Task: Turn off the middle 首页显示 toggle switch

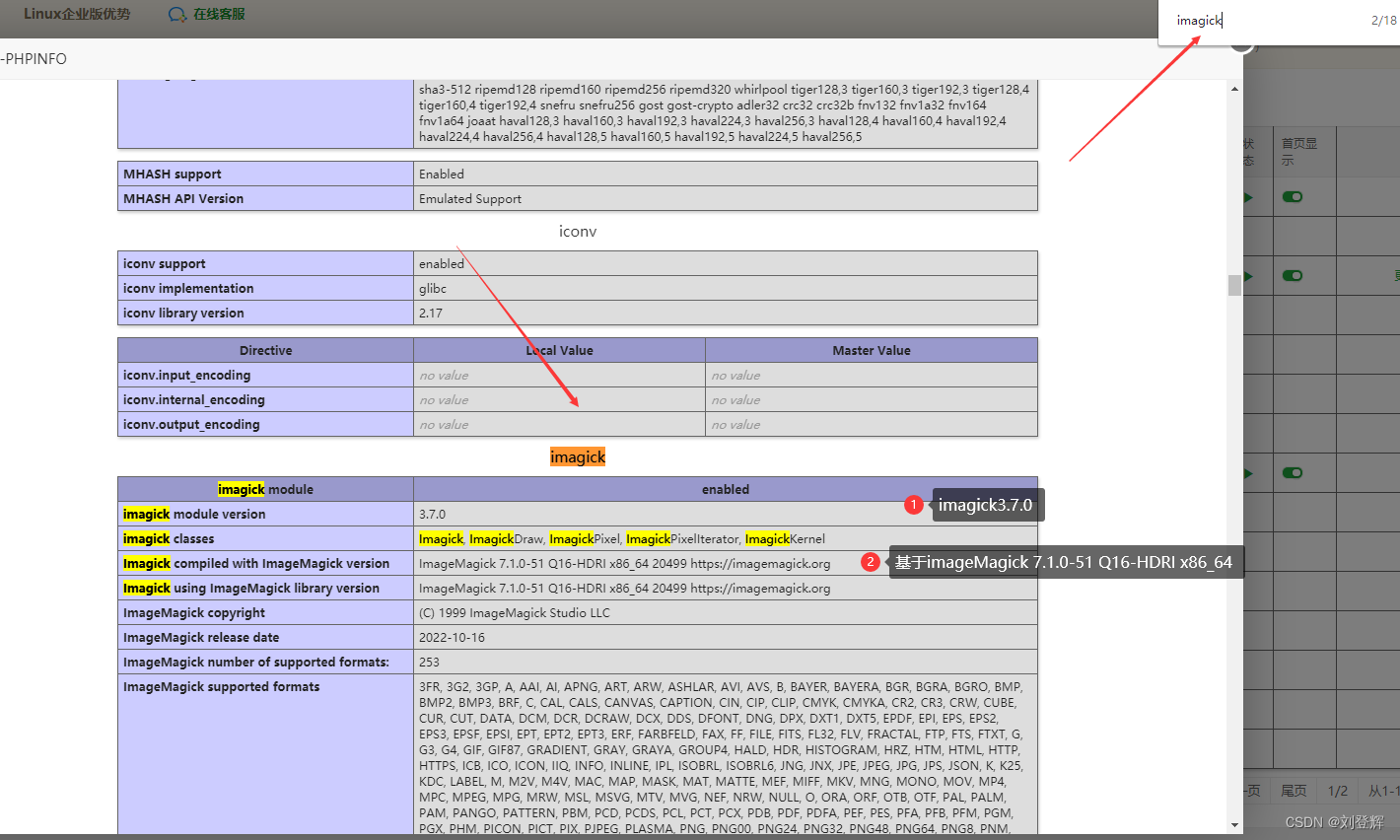Action: coord(1292,276)
